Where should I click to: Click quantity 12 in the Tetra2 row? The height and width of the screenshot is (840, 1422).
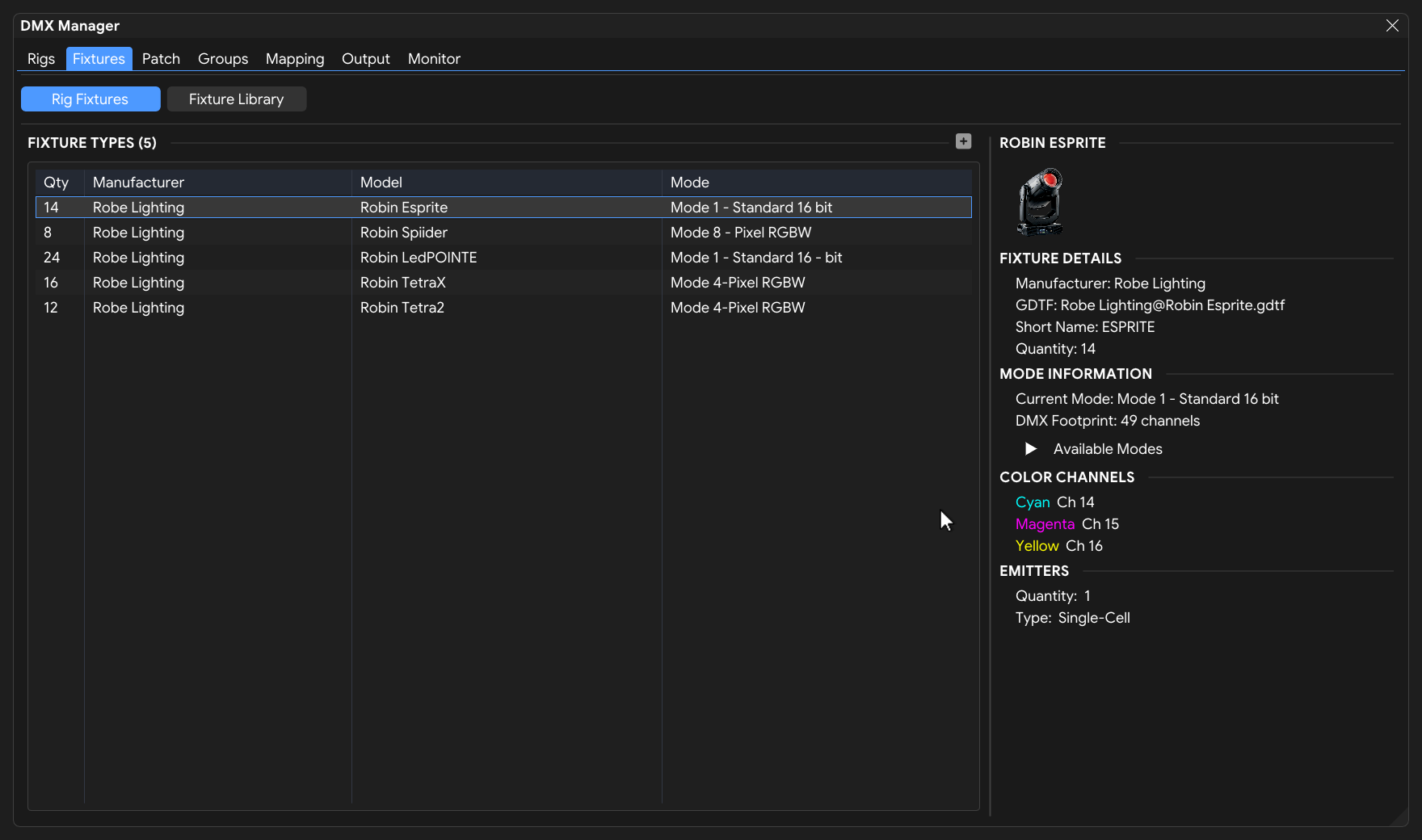coord(51,308)
